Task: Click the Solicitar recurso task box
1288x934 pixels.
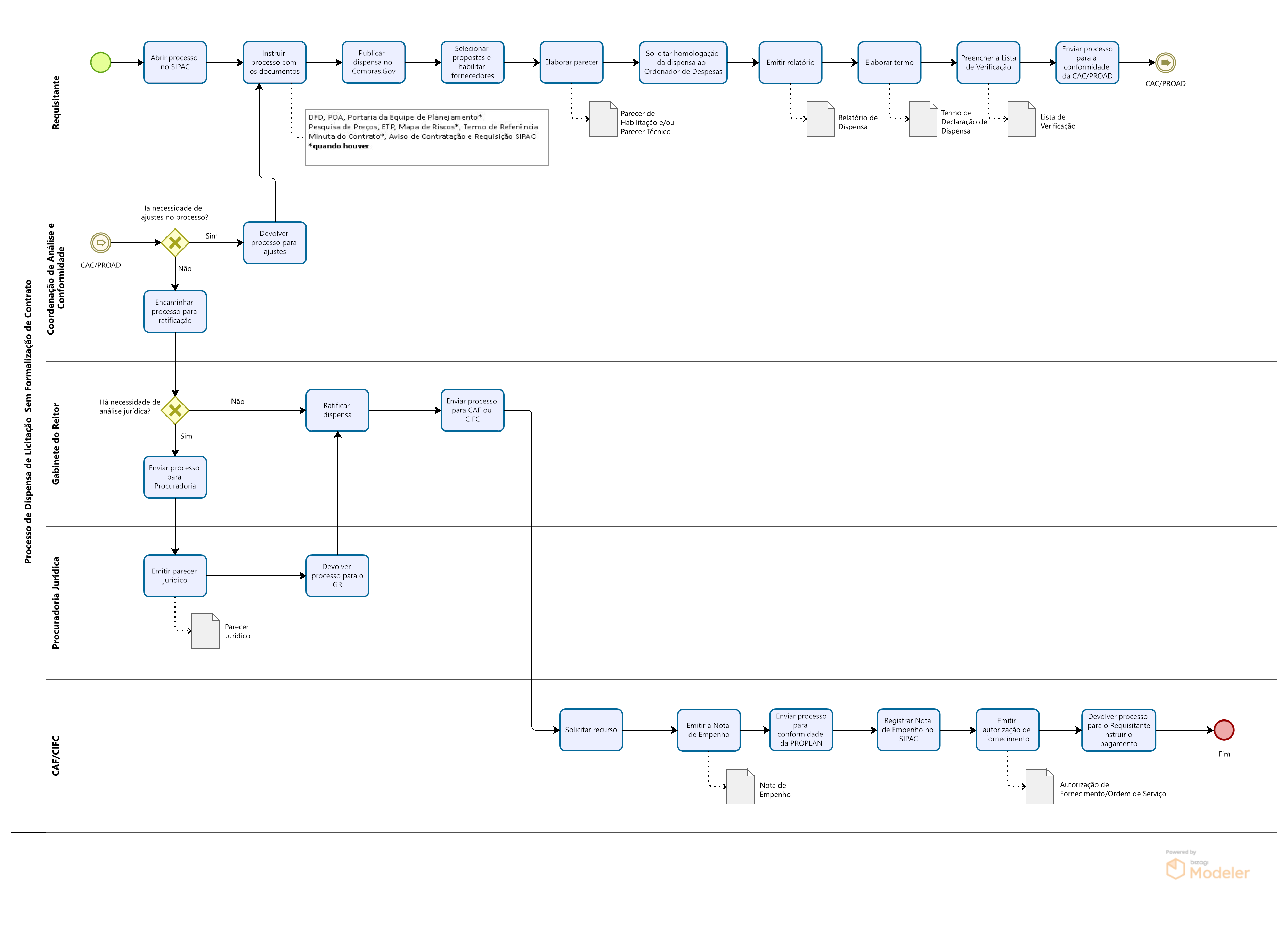Action: 590,730
